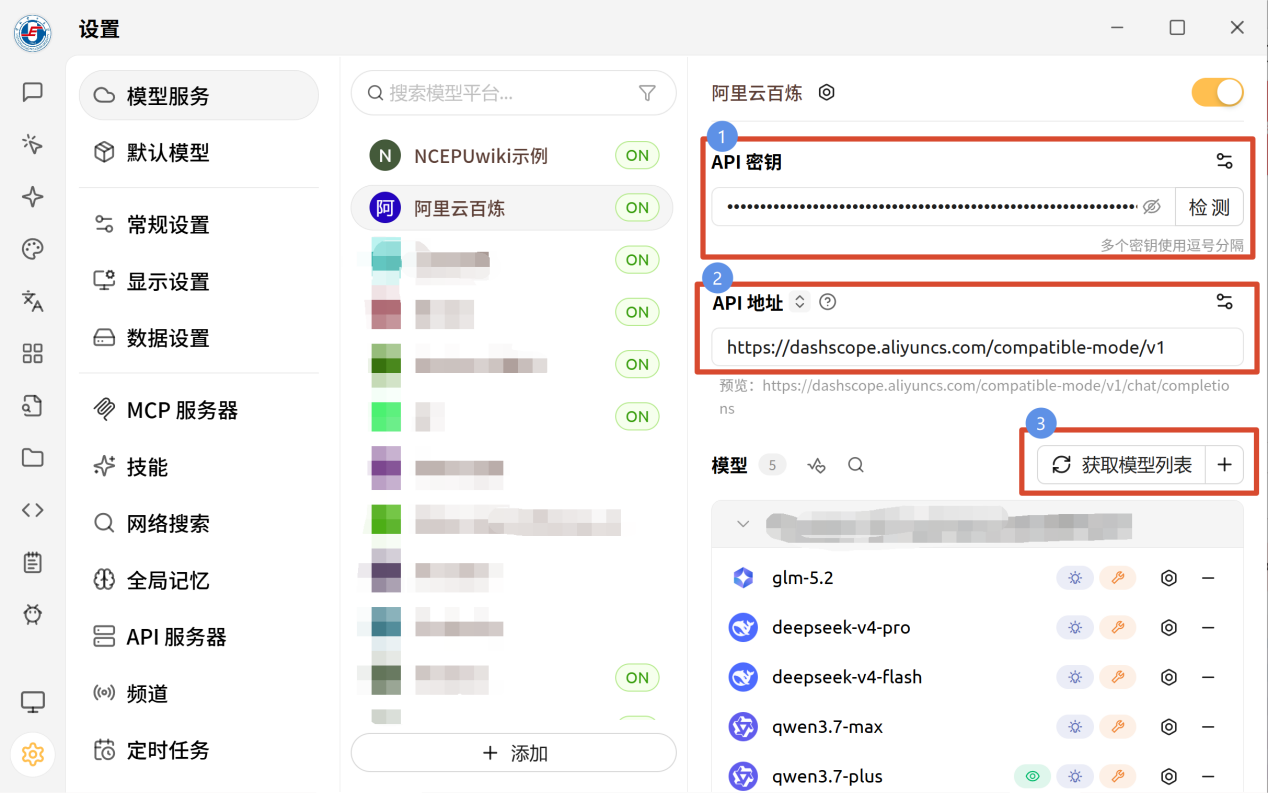Screen dimensions: 1268x793
Task: Open MCP 服务器 section
Action: coord(199,410)
